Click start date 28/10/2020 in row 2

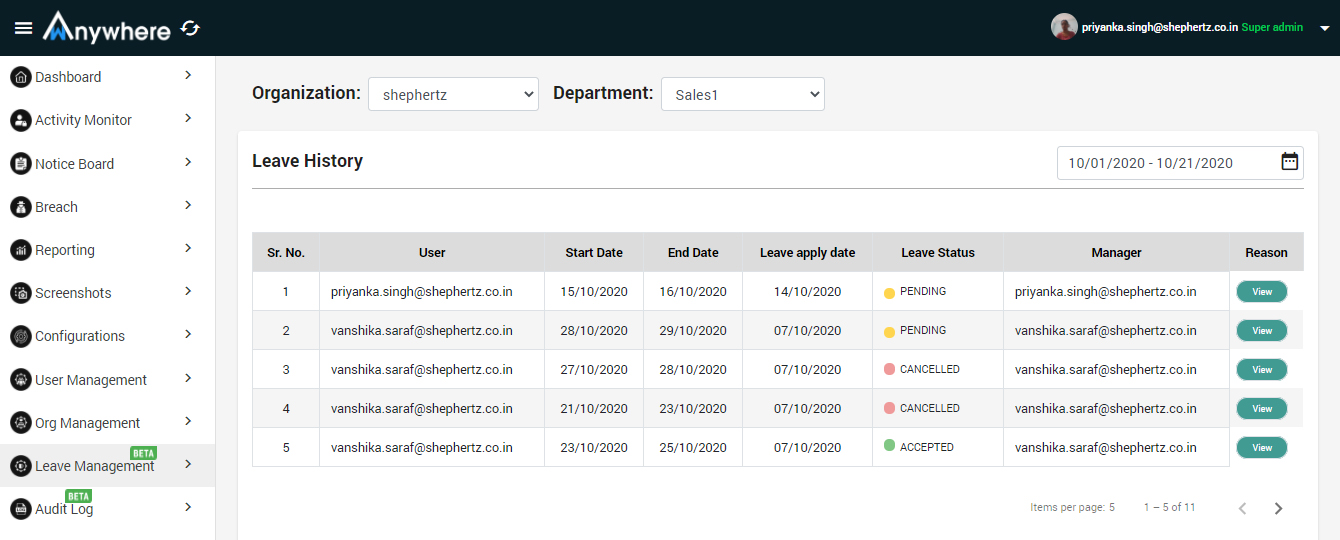pyautogui.click(x=594, y=330)
